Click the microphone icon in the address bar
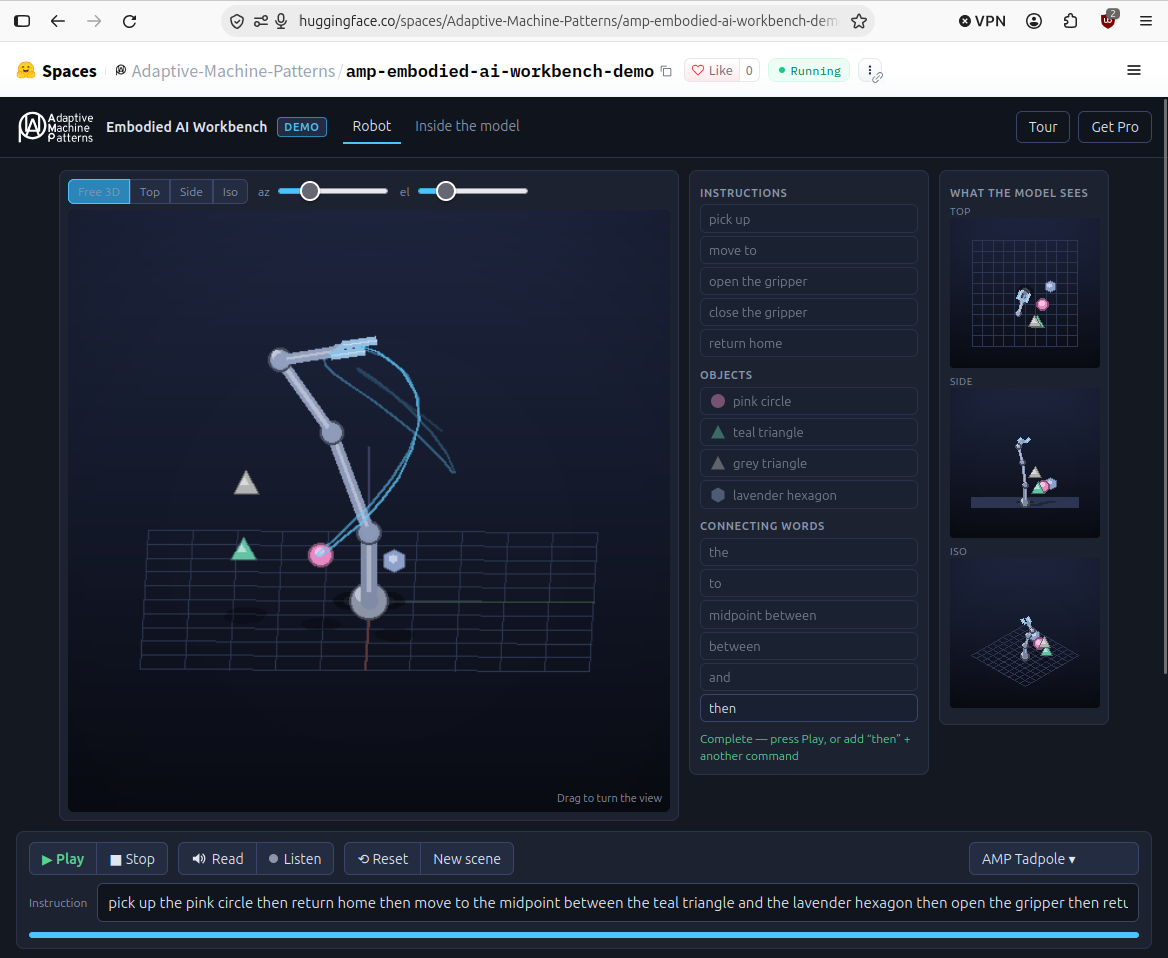The height and width of the screenshot is (958, 1168). pos(282,21)
